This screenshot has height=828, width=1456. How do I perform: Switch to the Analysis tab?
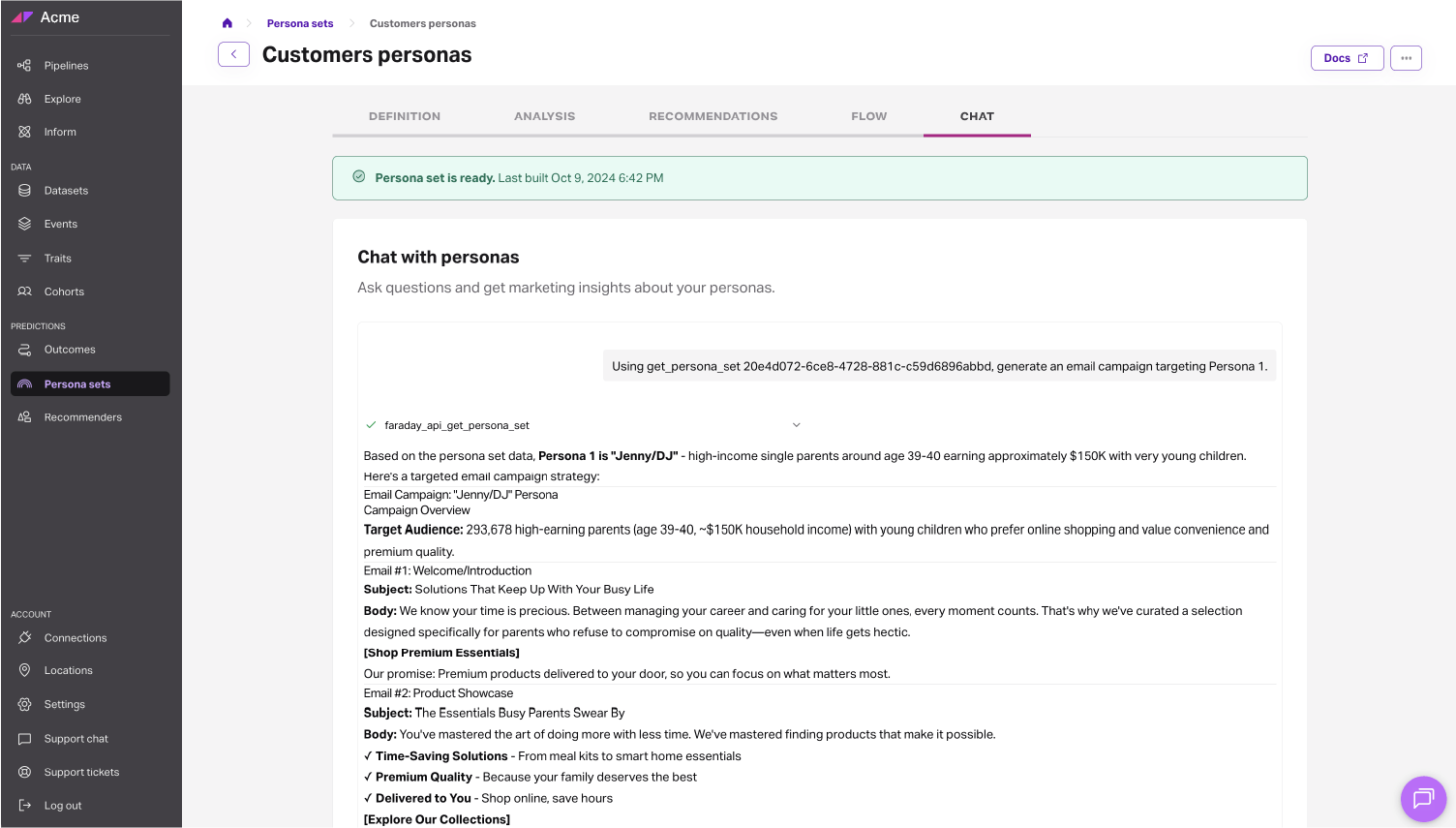(544, 115)
